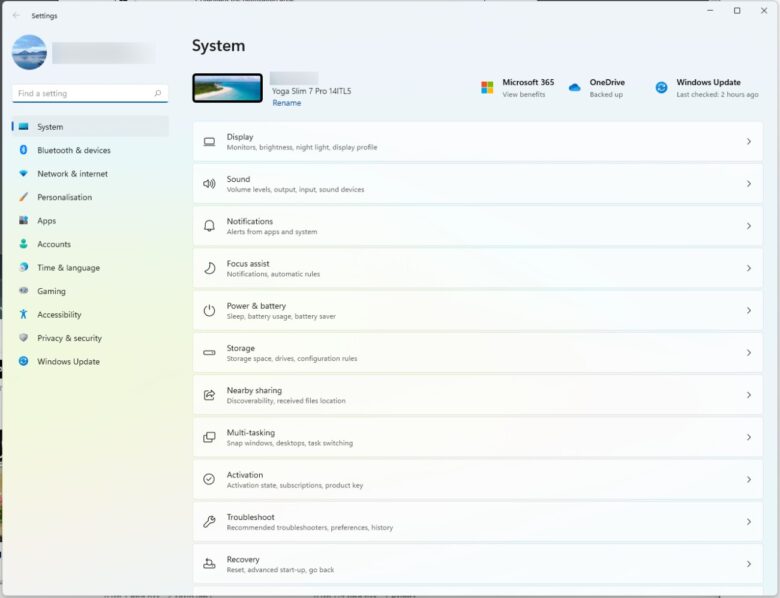Screen dimensions: 780x598
Task: Click the Display monitor icon
Action: (209, 142)
